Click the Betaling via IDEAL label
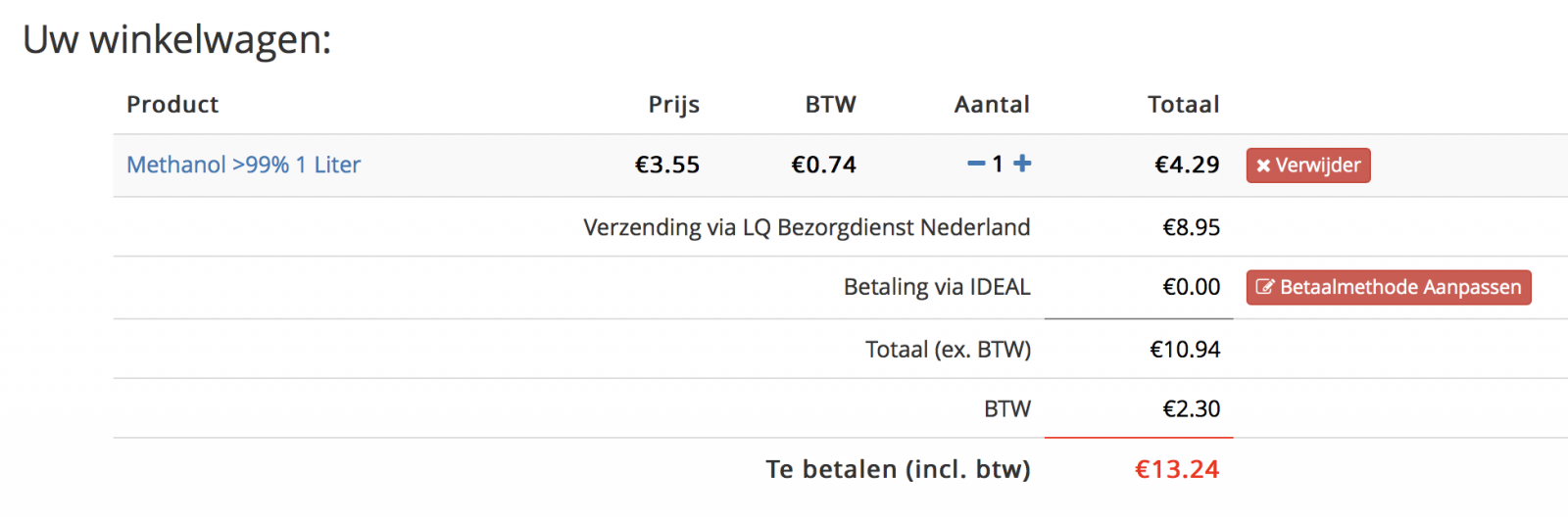 tap(937, 287)
